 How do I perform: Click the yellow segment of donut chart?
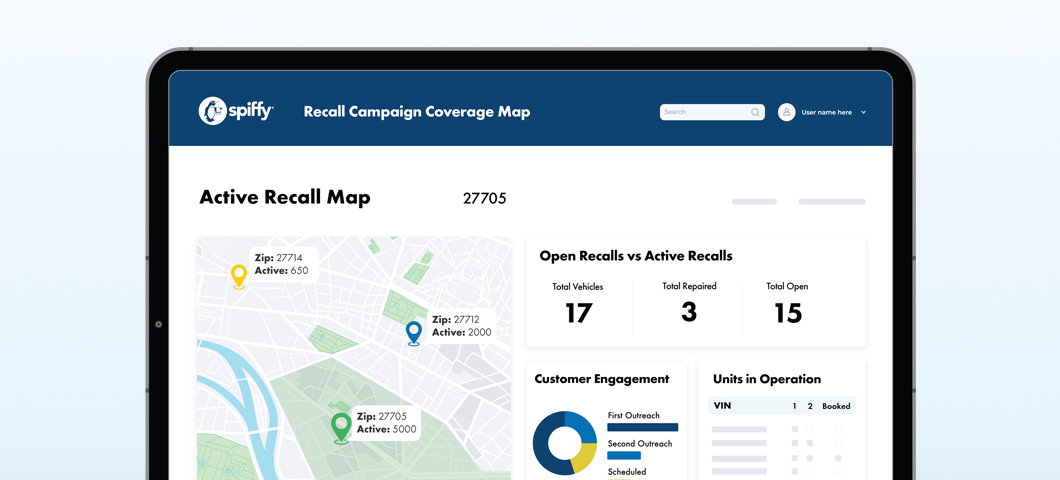585,457
